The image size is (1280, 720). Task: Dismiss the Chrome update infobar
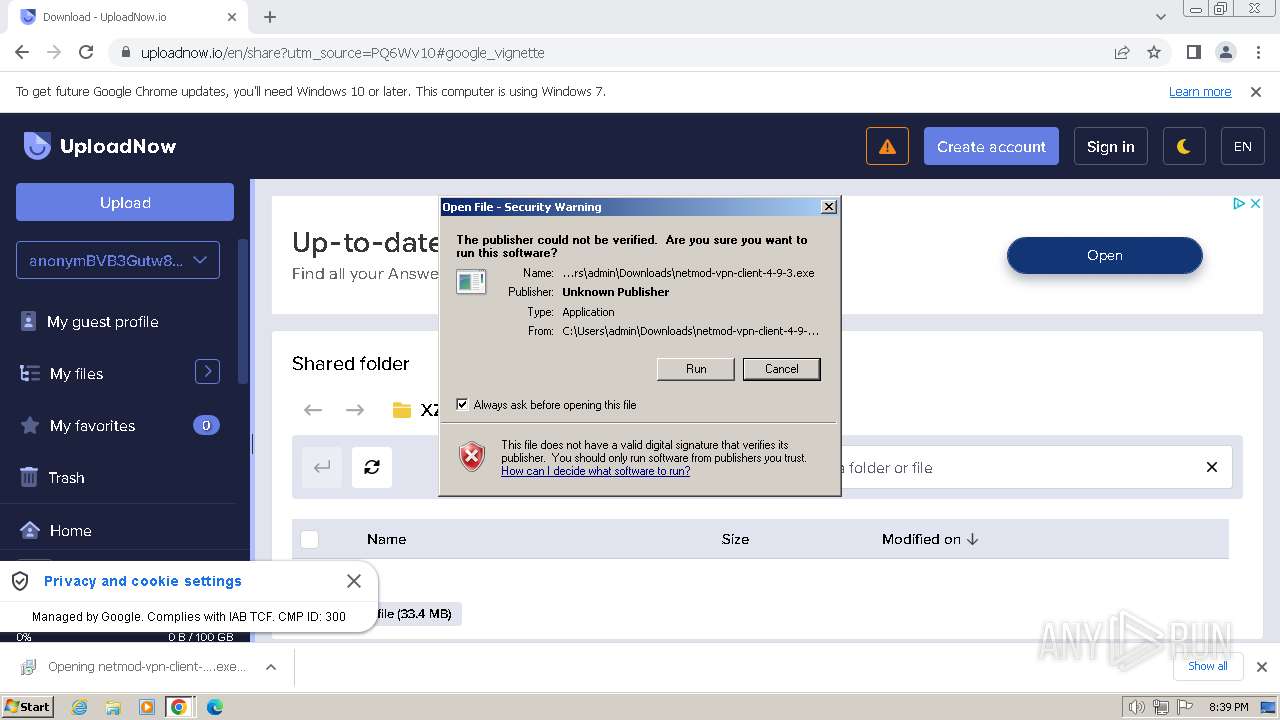[1256, 92]
